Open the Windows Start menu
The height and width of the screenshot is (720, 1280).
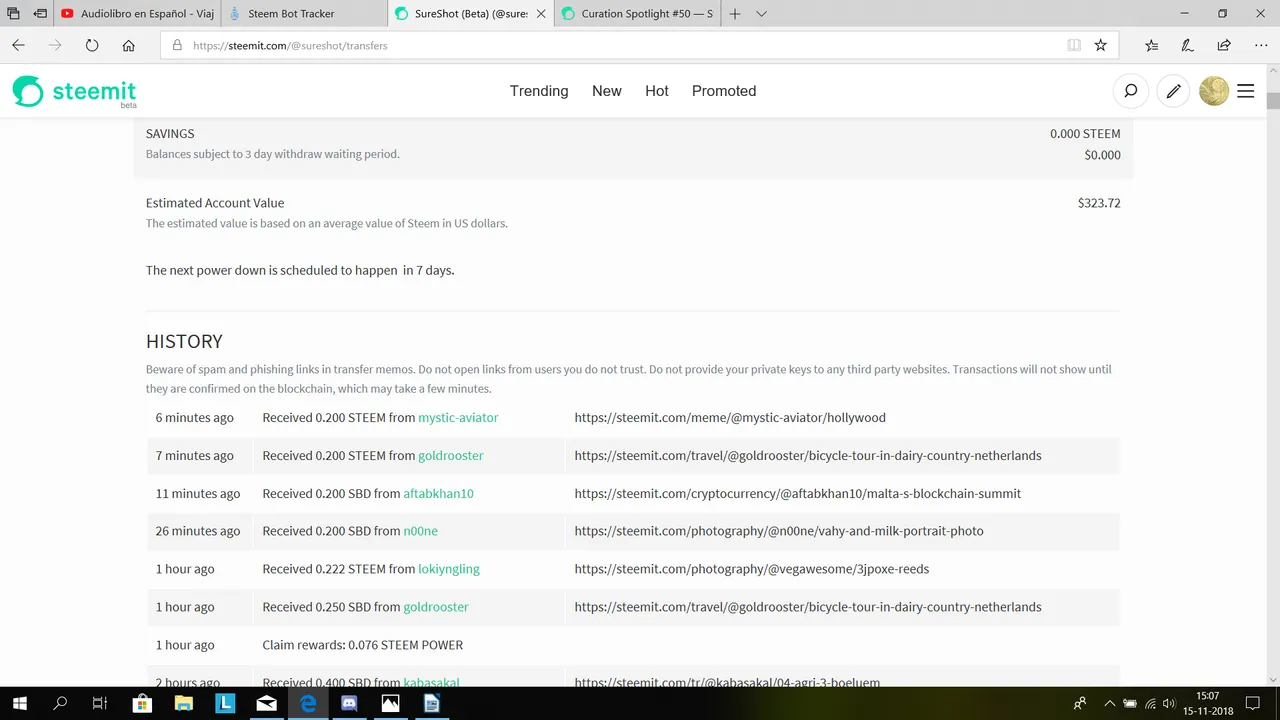tap(20, 703)
